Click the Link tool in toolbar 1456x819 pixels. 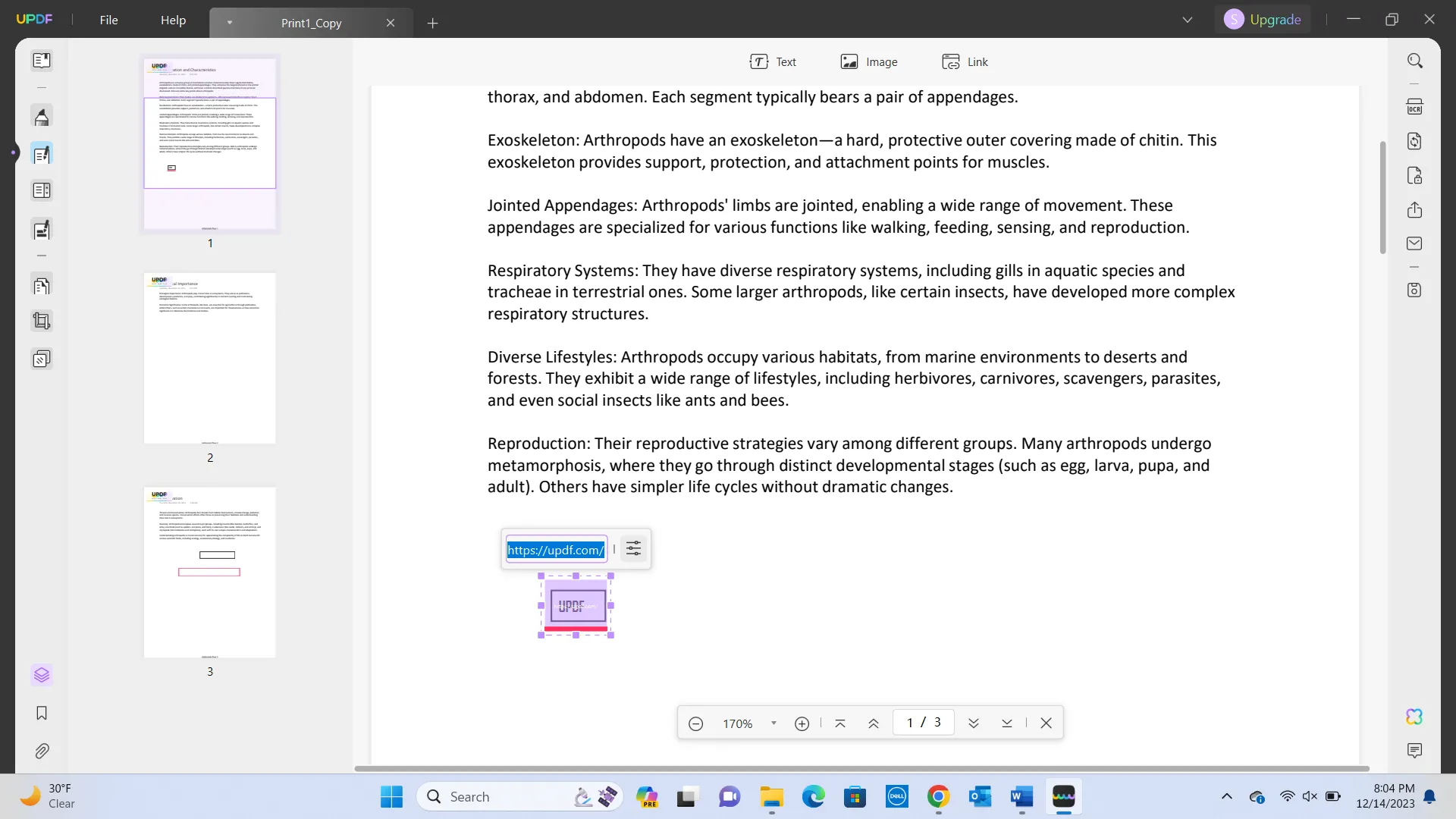click(x=965, y=62)
